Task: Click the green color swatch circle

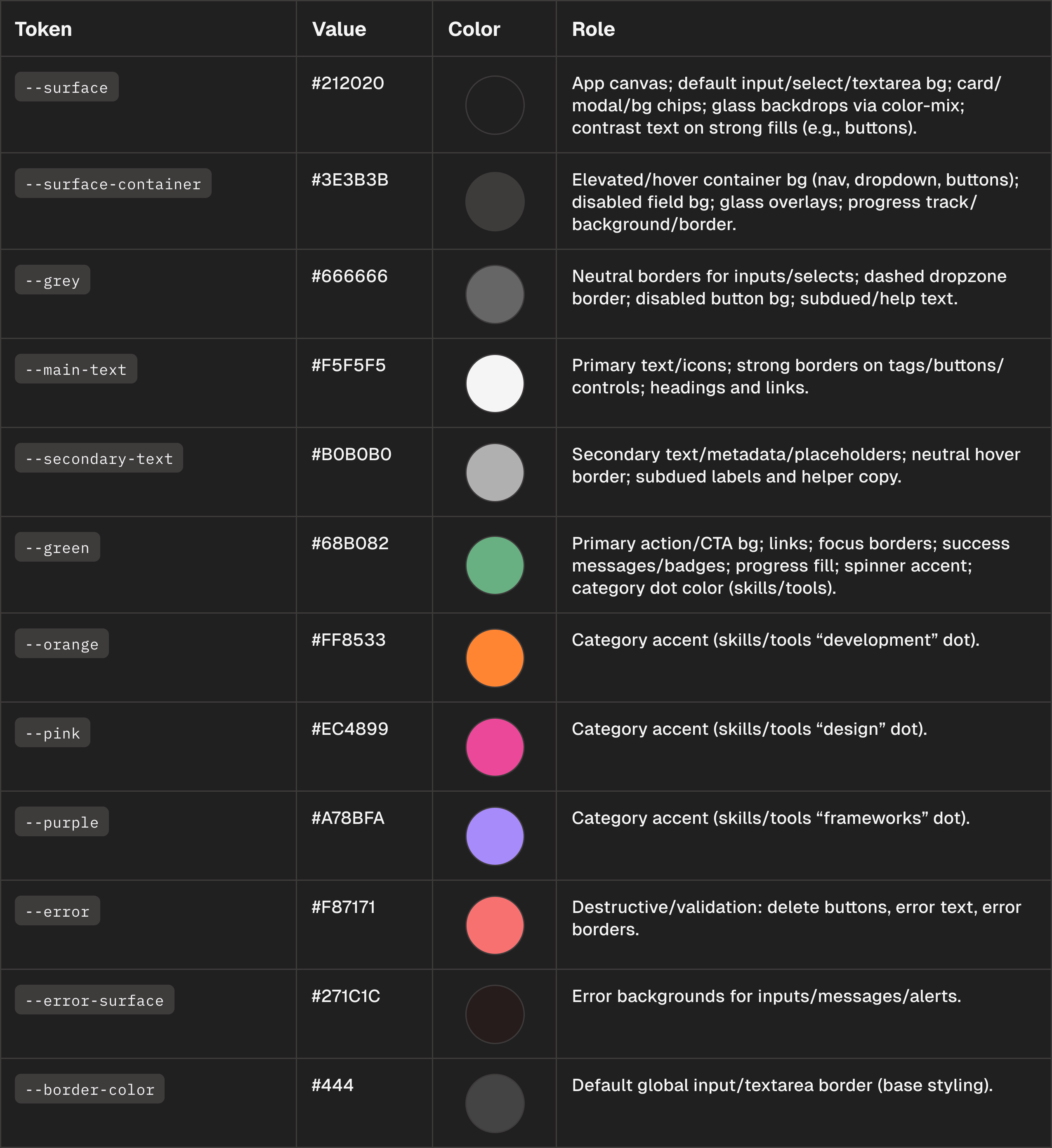Action: click(x=494, y=565)
